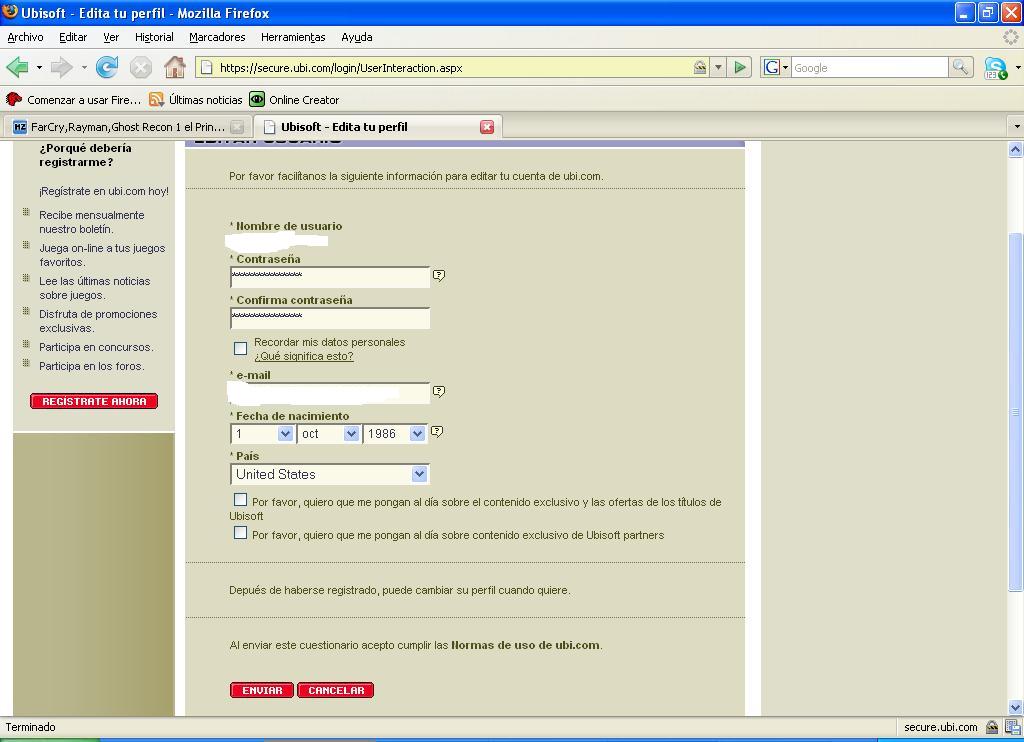Click the help icon next to Contraseña field
The image size is (1024, 742).
click(x=439, y=276)
